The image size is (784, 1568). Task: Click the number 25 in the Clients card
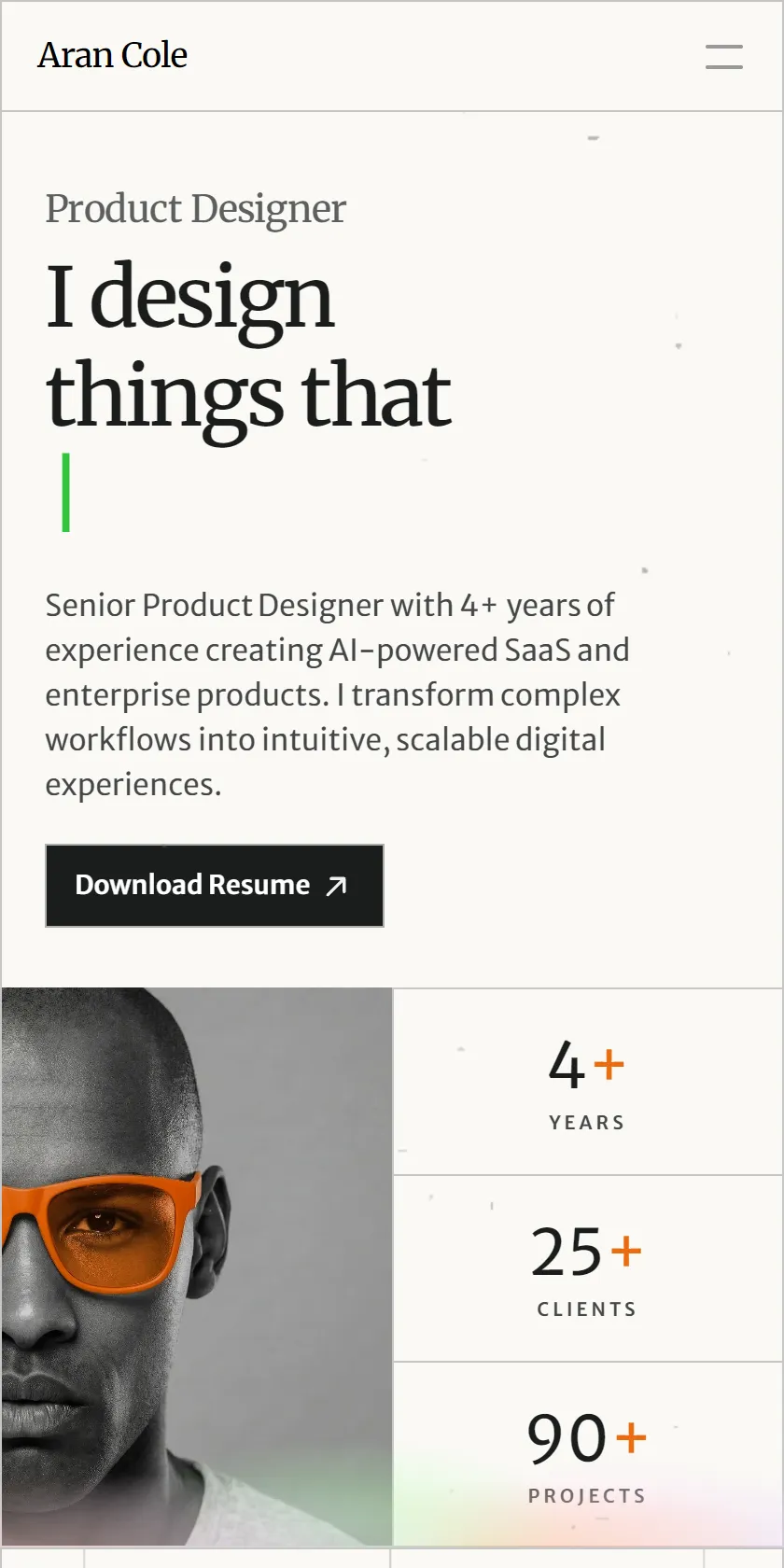coord(567,1252)
